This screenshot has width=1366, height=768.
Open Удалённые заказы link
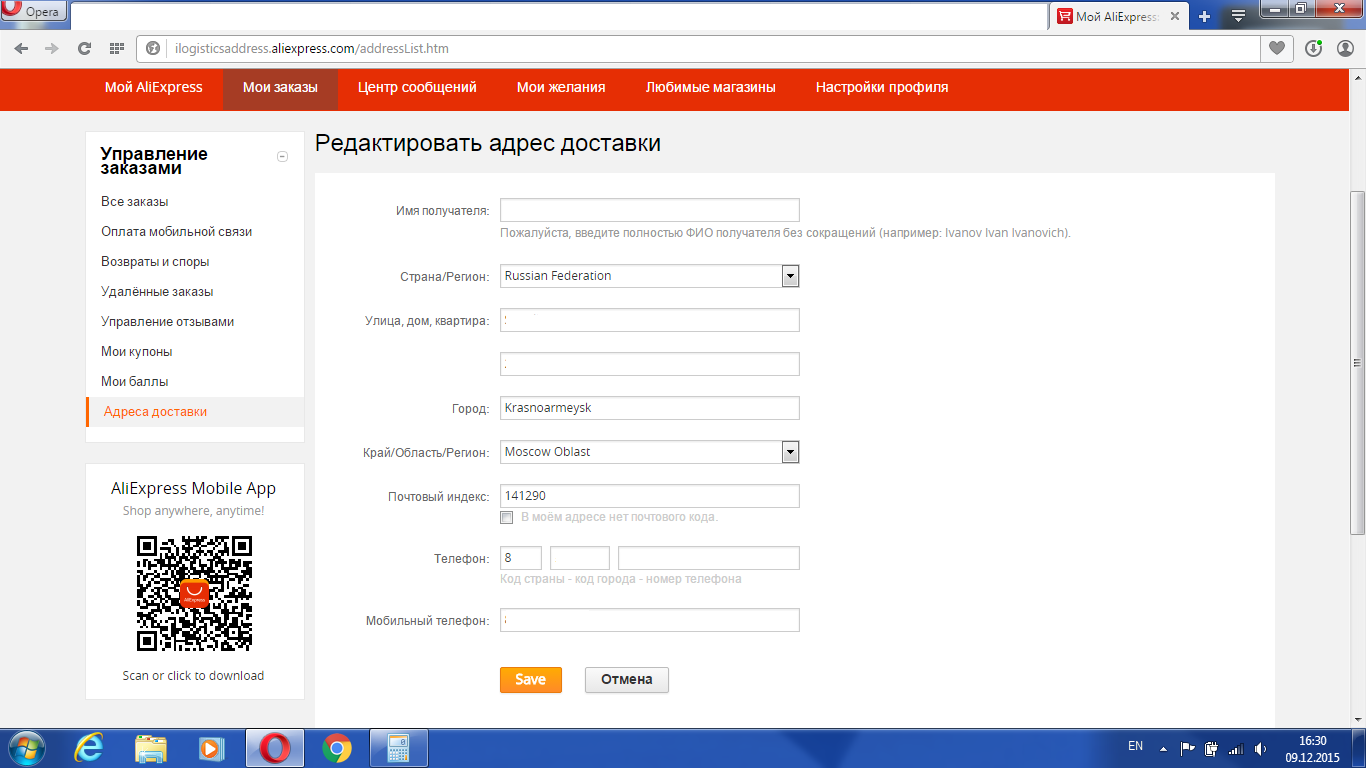(157, 291)
